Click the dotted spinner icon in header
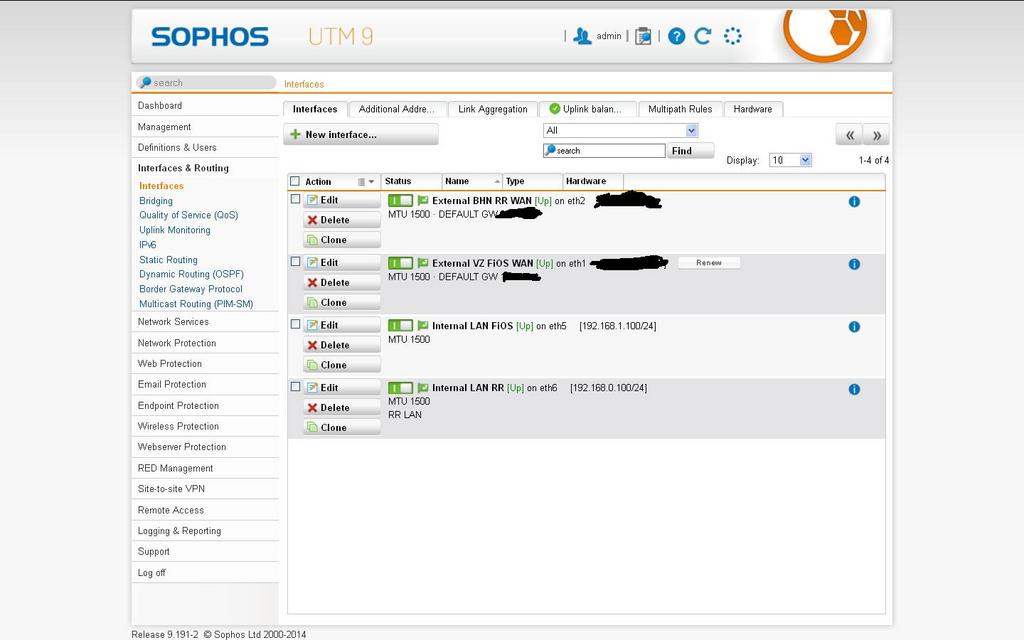The image size is (1024, 640). 733,37
